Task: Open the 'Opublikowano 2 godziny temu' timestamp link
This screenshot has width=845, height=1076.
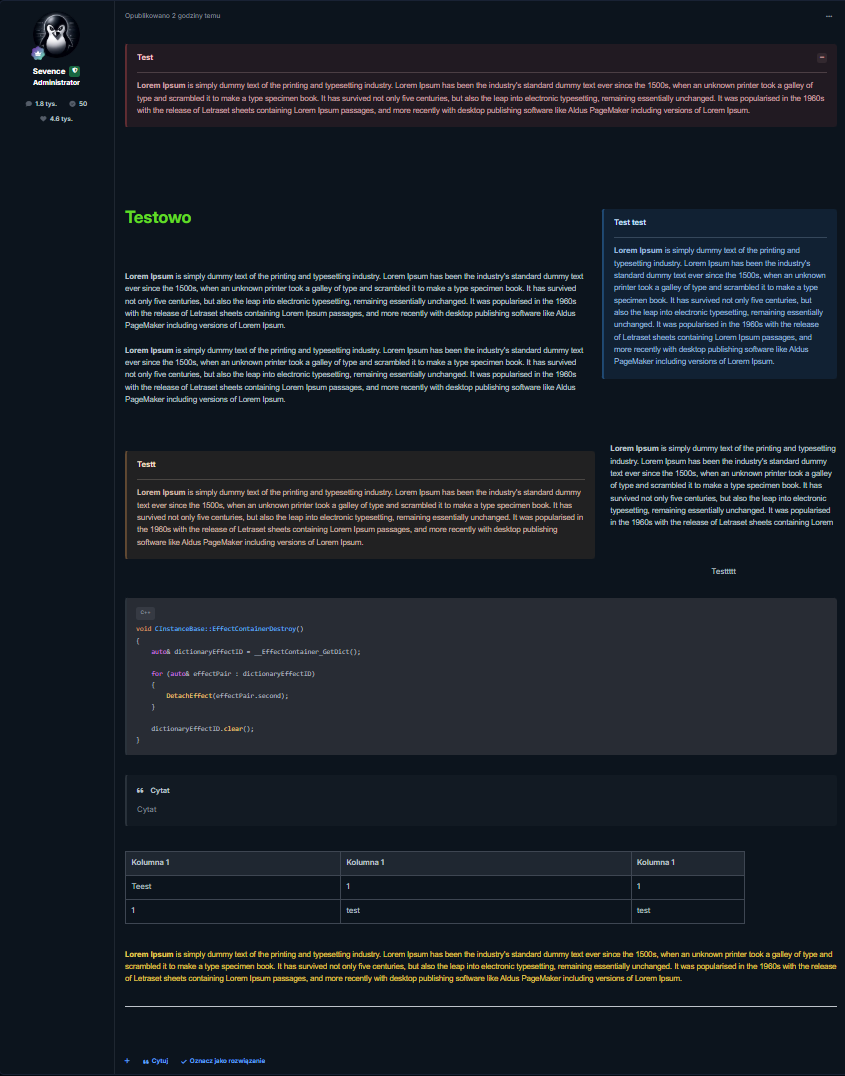Action: click(x=173, y=16)
